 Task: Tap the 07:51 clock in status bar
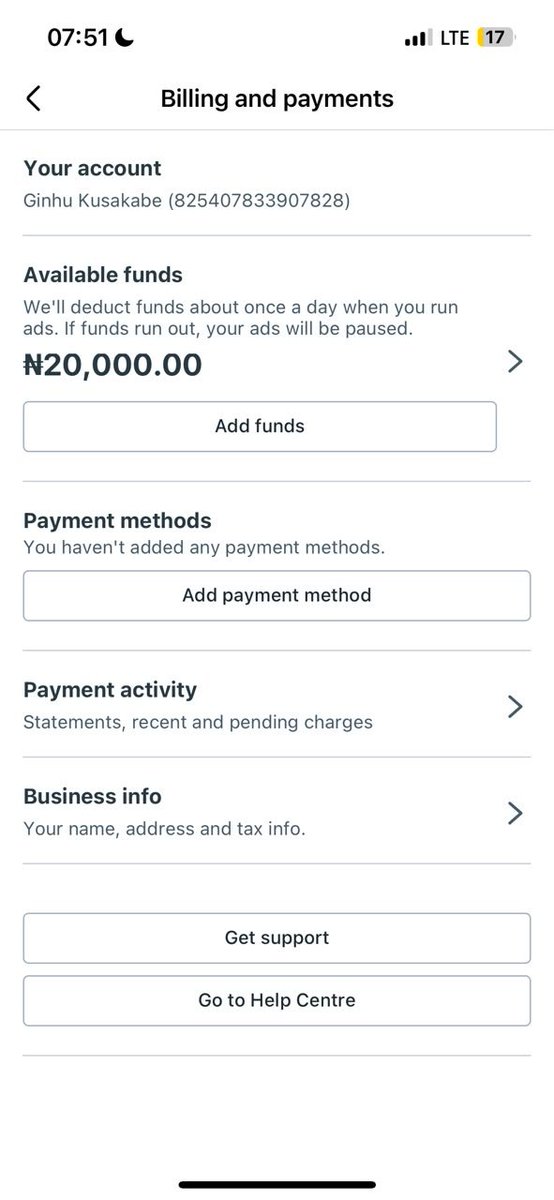tap(80, 38)
